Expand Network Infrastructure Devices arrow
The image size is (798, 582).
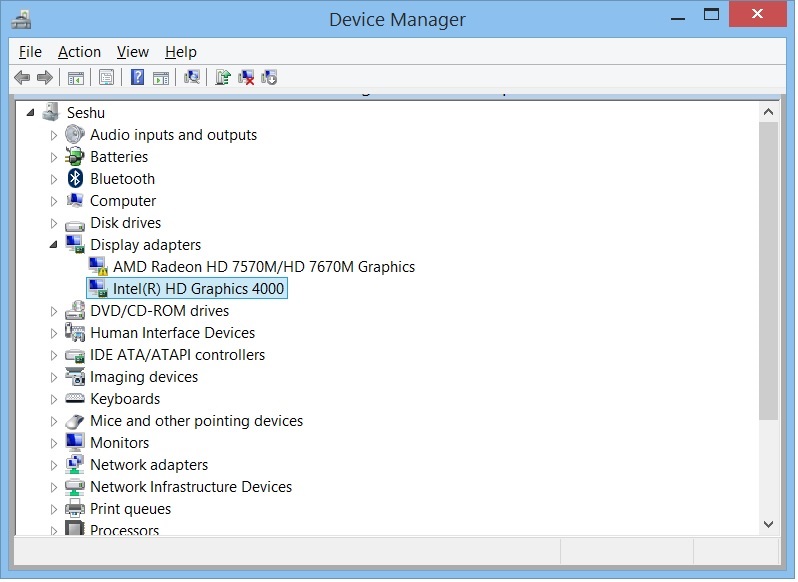(x=53, y=487)
